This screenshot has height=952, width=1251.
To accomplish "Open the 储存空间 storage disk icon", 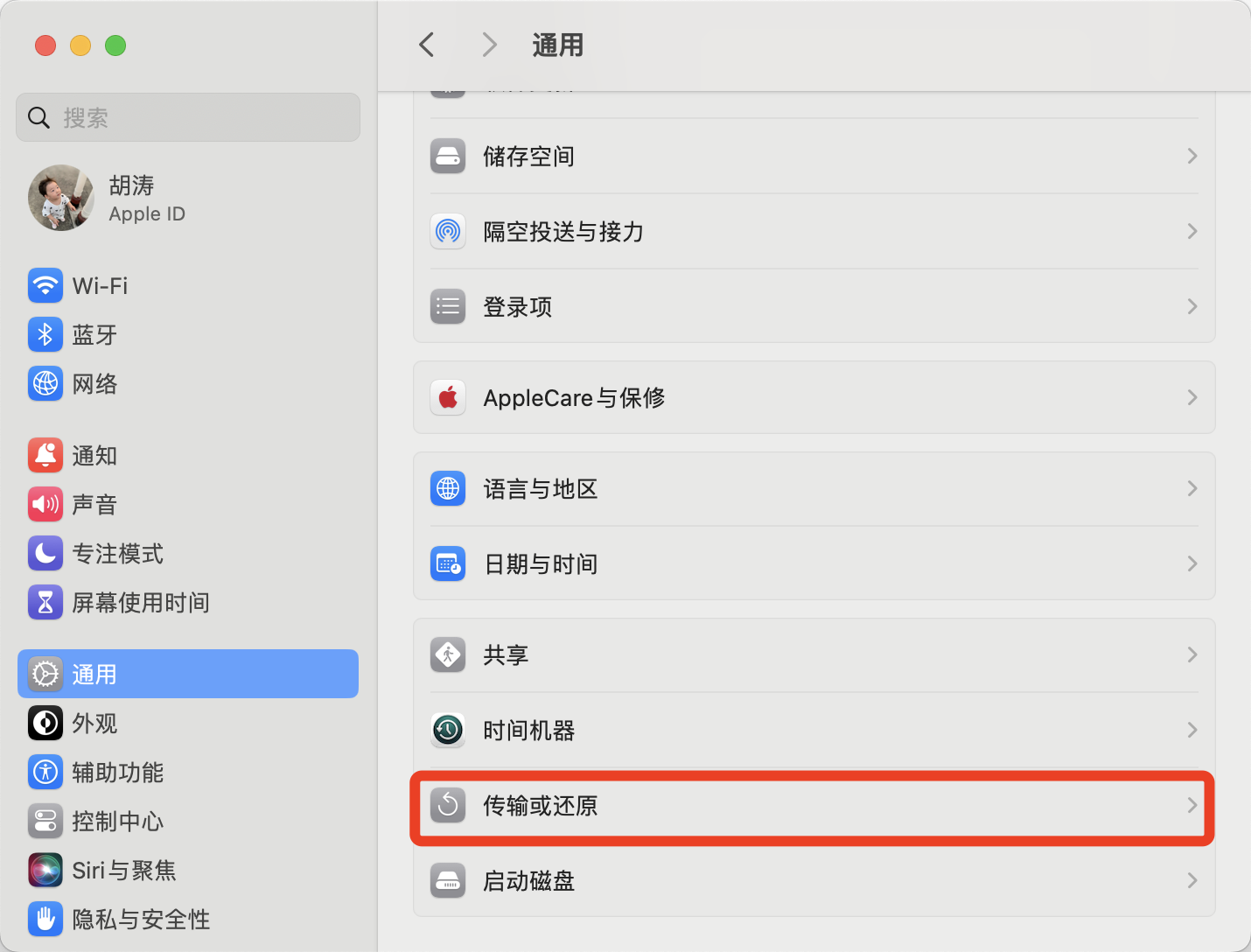I will [448, 156].
